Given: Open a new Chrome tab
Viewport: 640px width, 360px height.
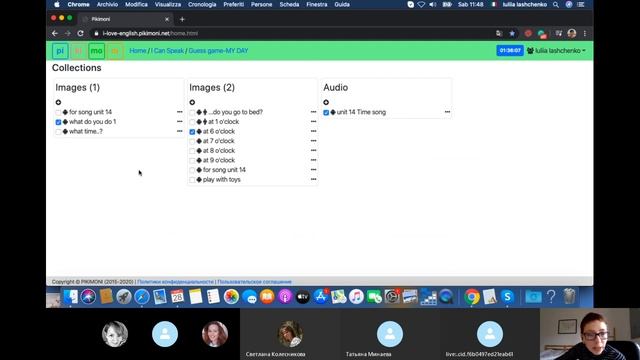Looking at the screenshot, I should pos(182,19).
